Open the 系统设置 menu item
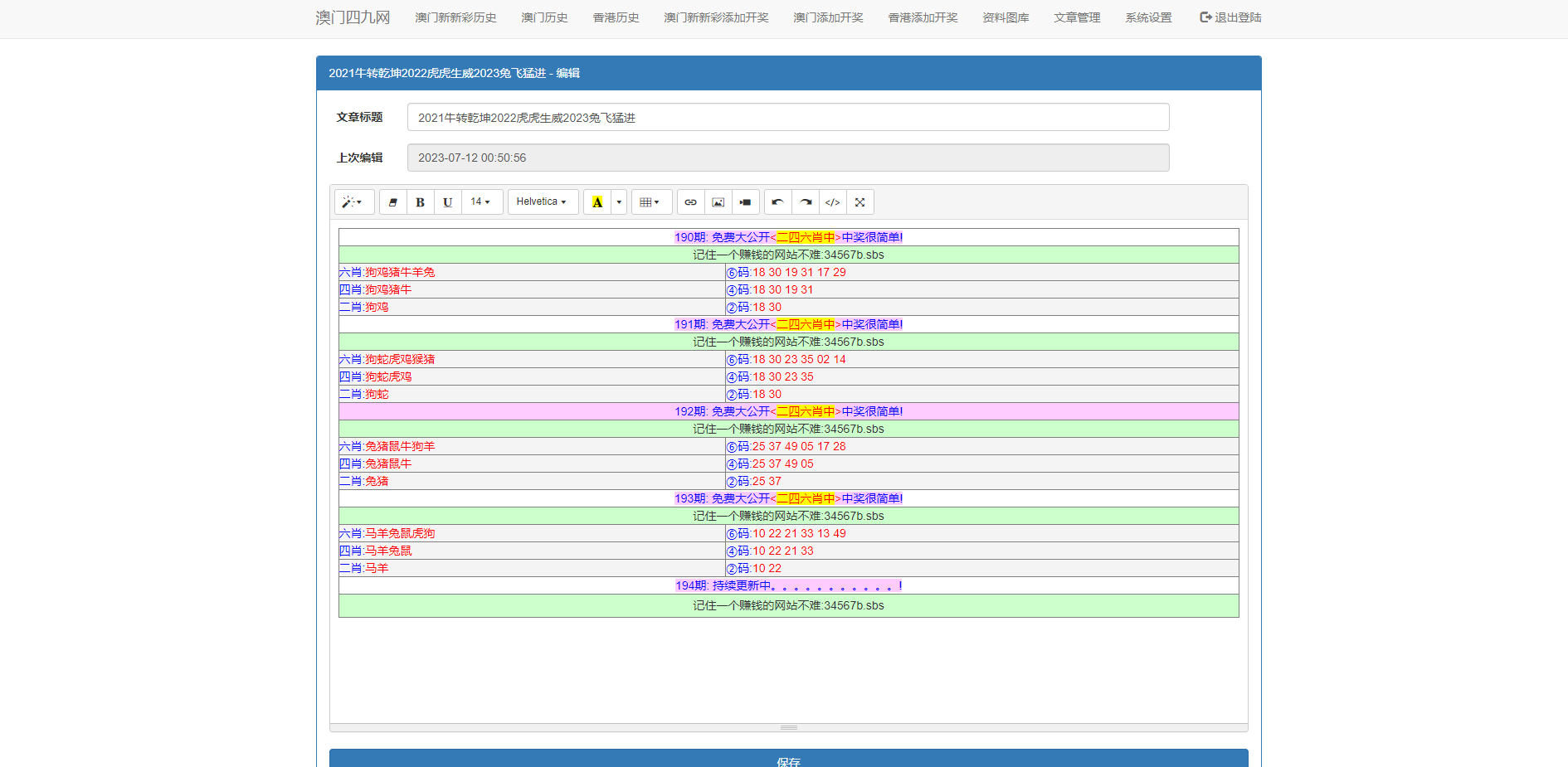 (x=1148, y=18)
